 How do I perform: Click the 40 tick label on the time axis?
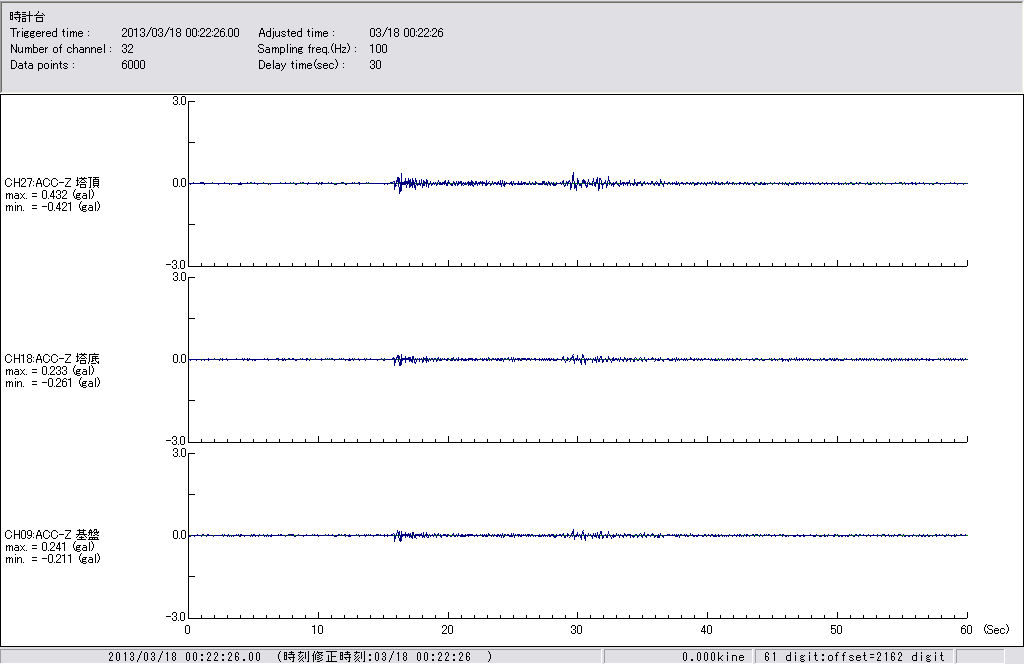tap(707, 630)
